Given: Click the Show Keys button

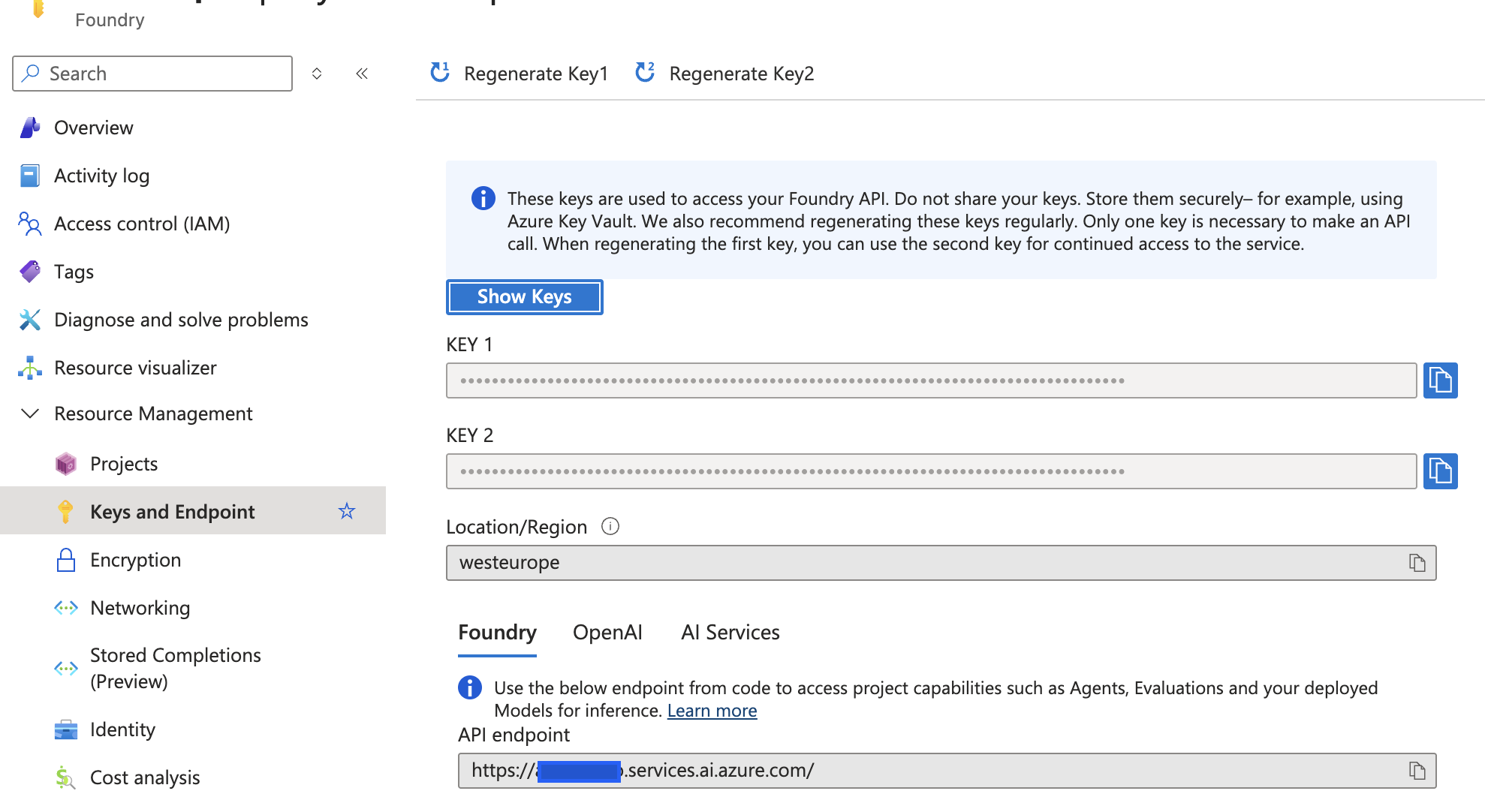Looking at the screenshot, I should coord(524,296).
